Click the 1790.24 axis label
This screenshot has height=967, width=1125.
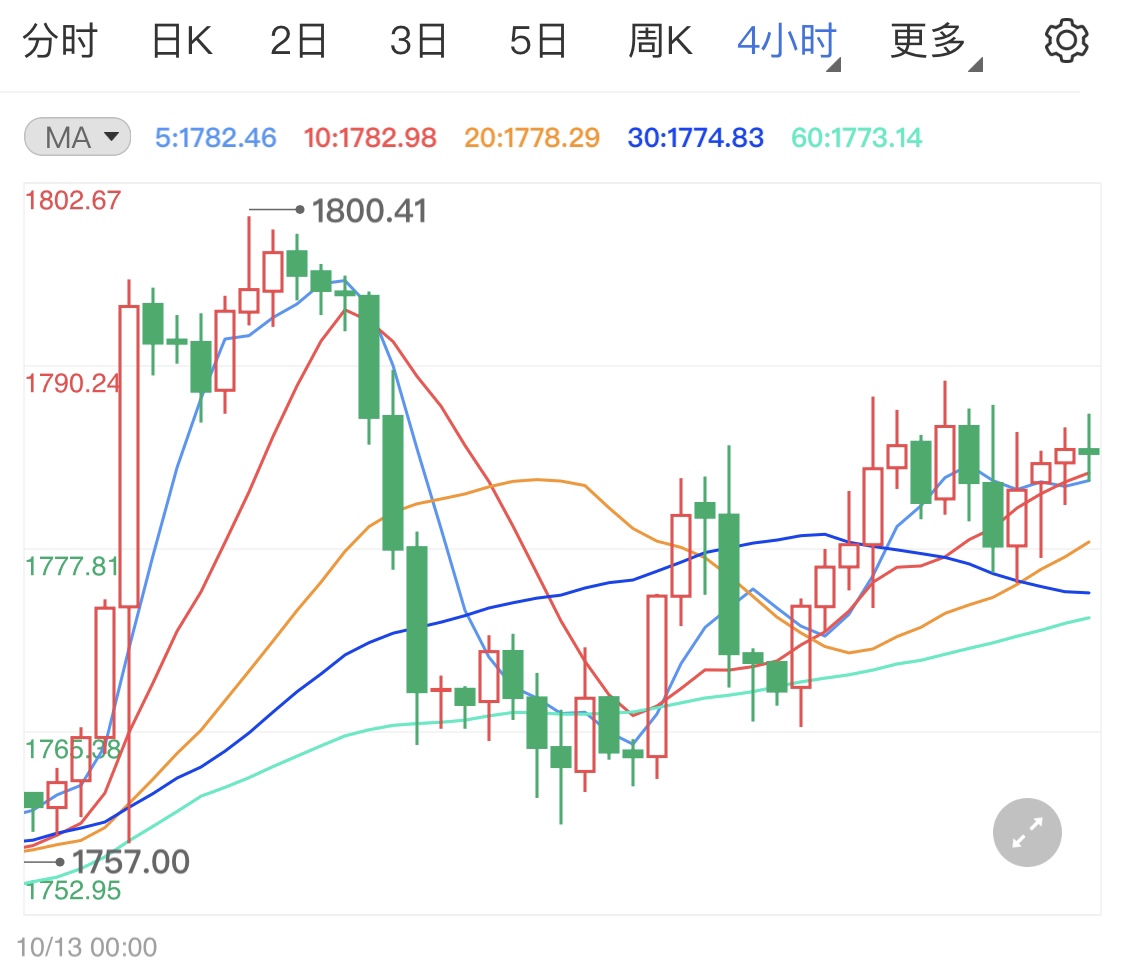tap(72, 383)
